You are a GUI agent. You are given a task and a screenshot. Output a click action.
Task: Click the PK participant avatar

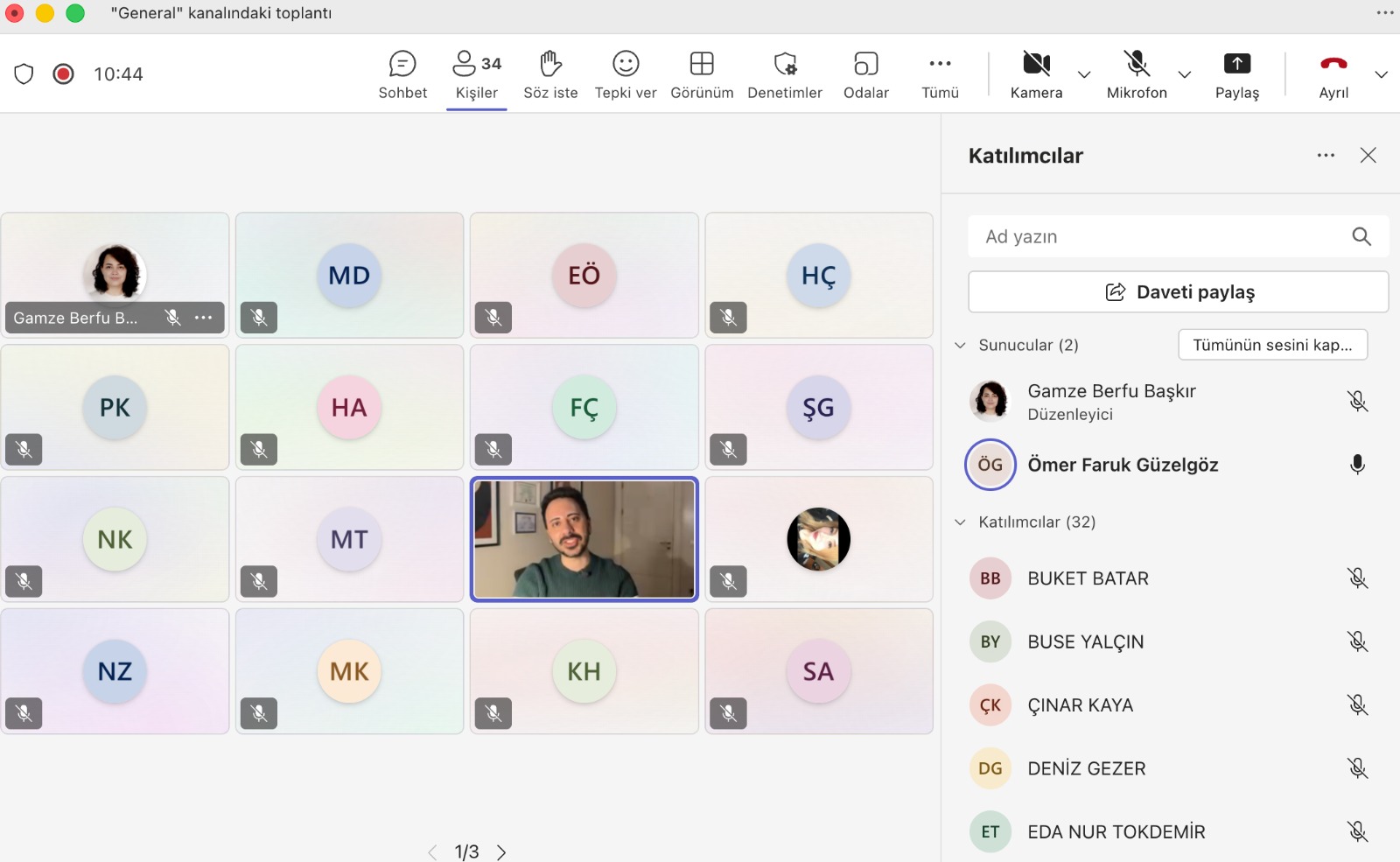115,407
